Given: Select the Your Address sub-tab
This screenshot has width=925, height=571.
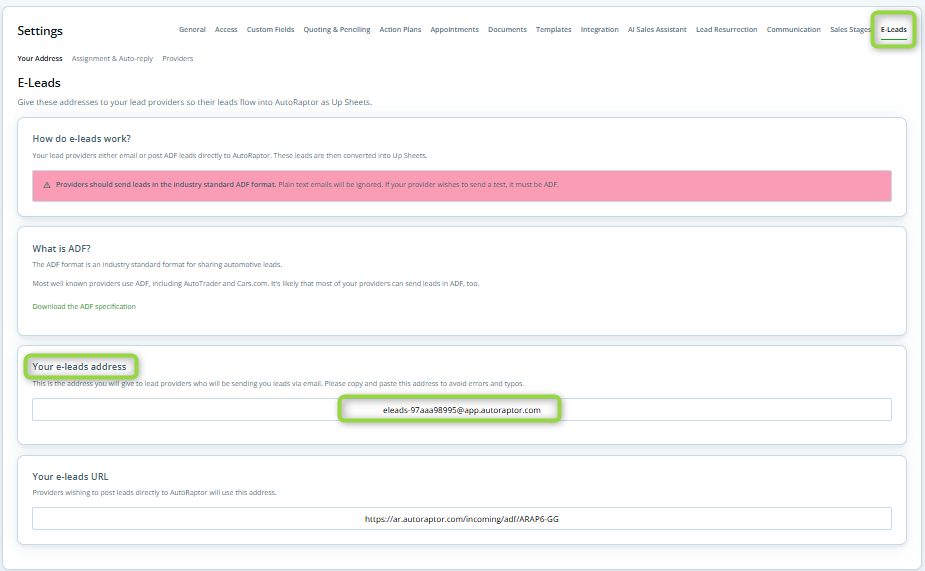Looking at the screenshot, I should click(x=40, y=58).
